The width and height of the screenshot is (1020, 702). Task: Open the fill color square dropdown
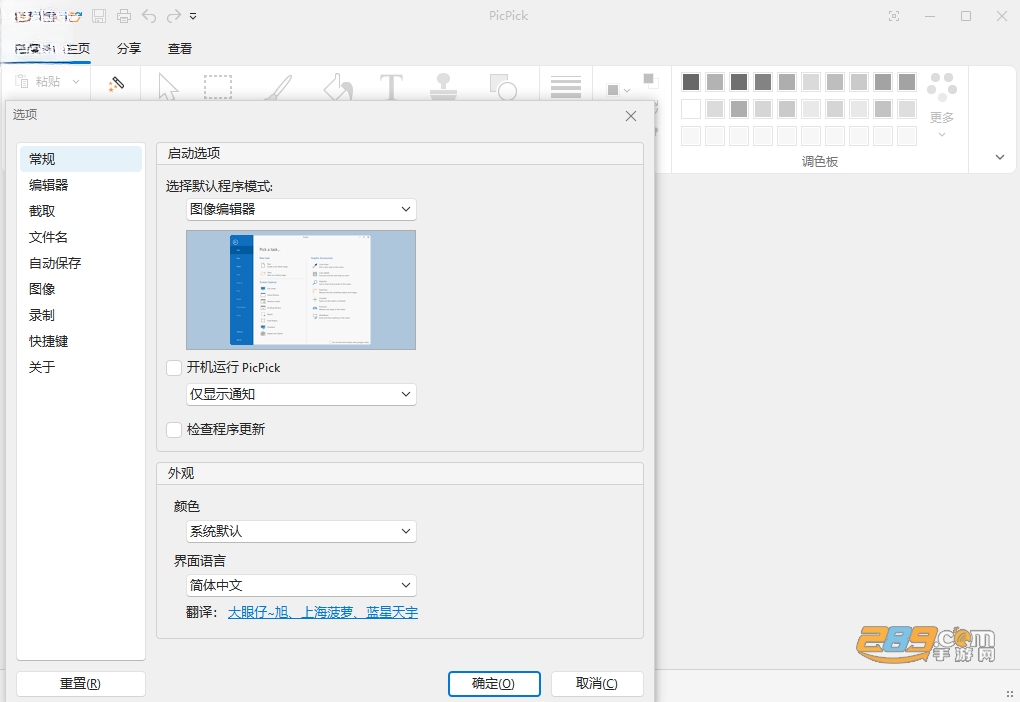tap(618, 90)
